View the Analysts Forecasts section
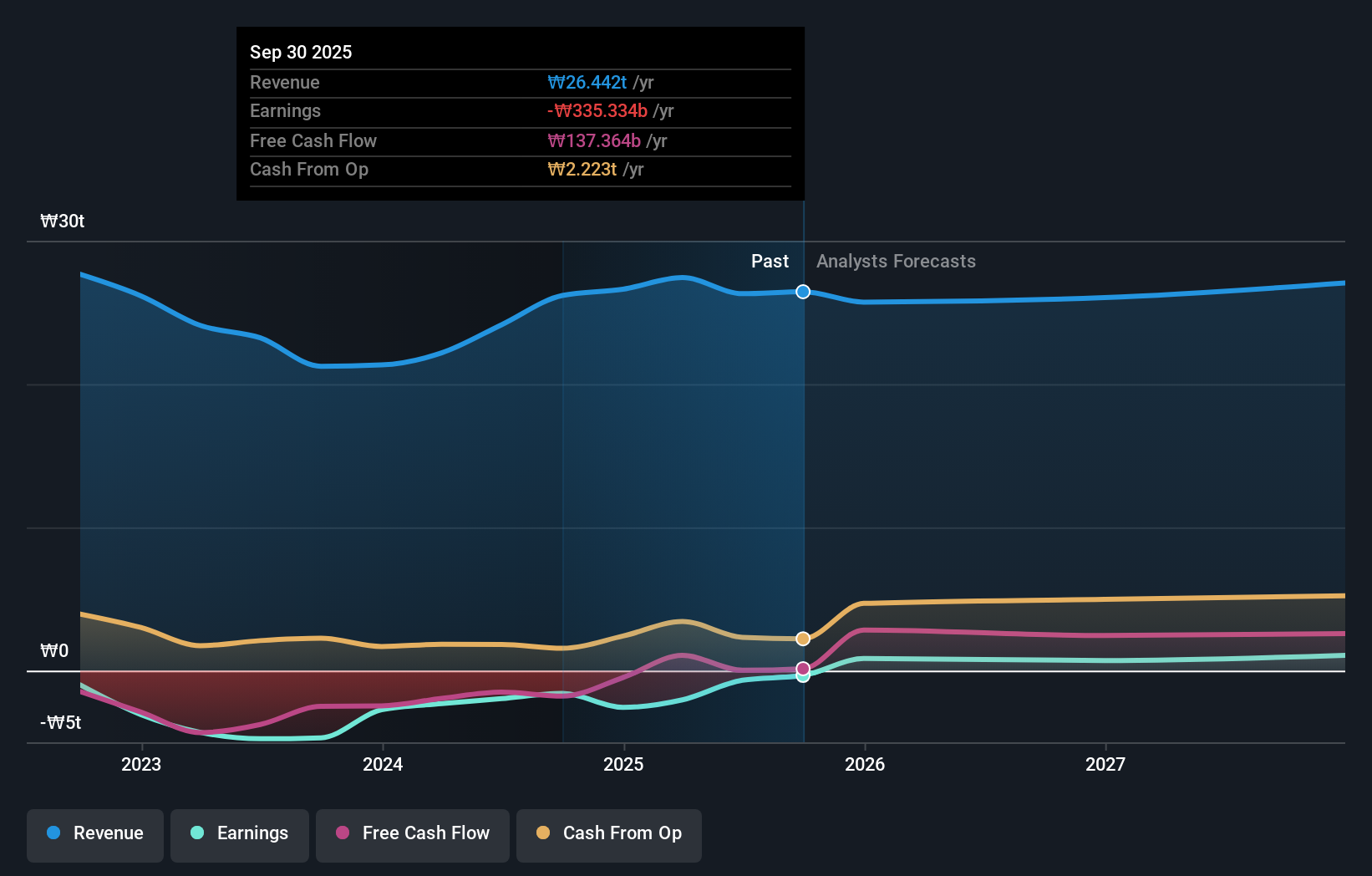Screen dimensions: 1372x876 point(896,261)
